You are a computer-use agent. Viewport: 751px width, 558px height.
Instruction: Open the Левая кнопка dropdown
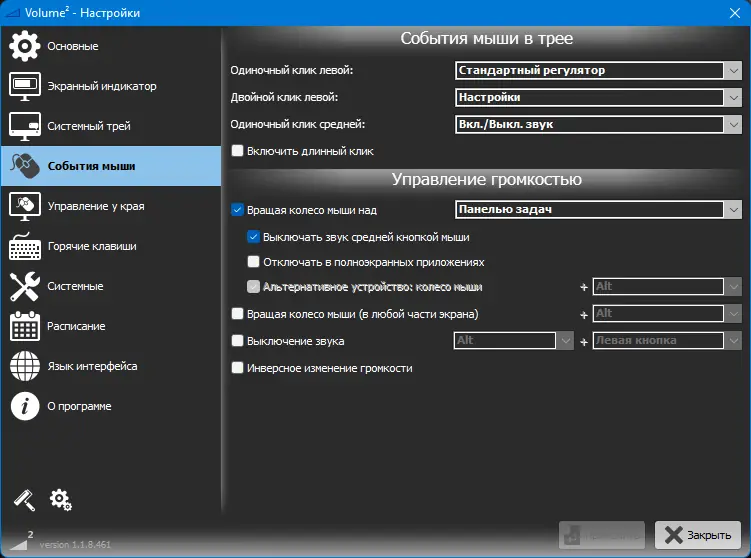tap(667, 341)
